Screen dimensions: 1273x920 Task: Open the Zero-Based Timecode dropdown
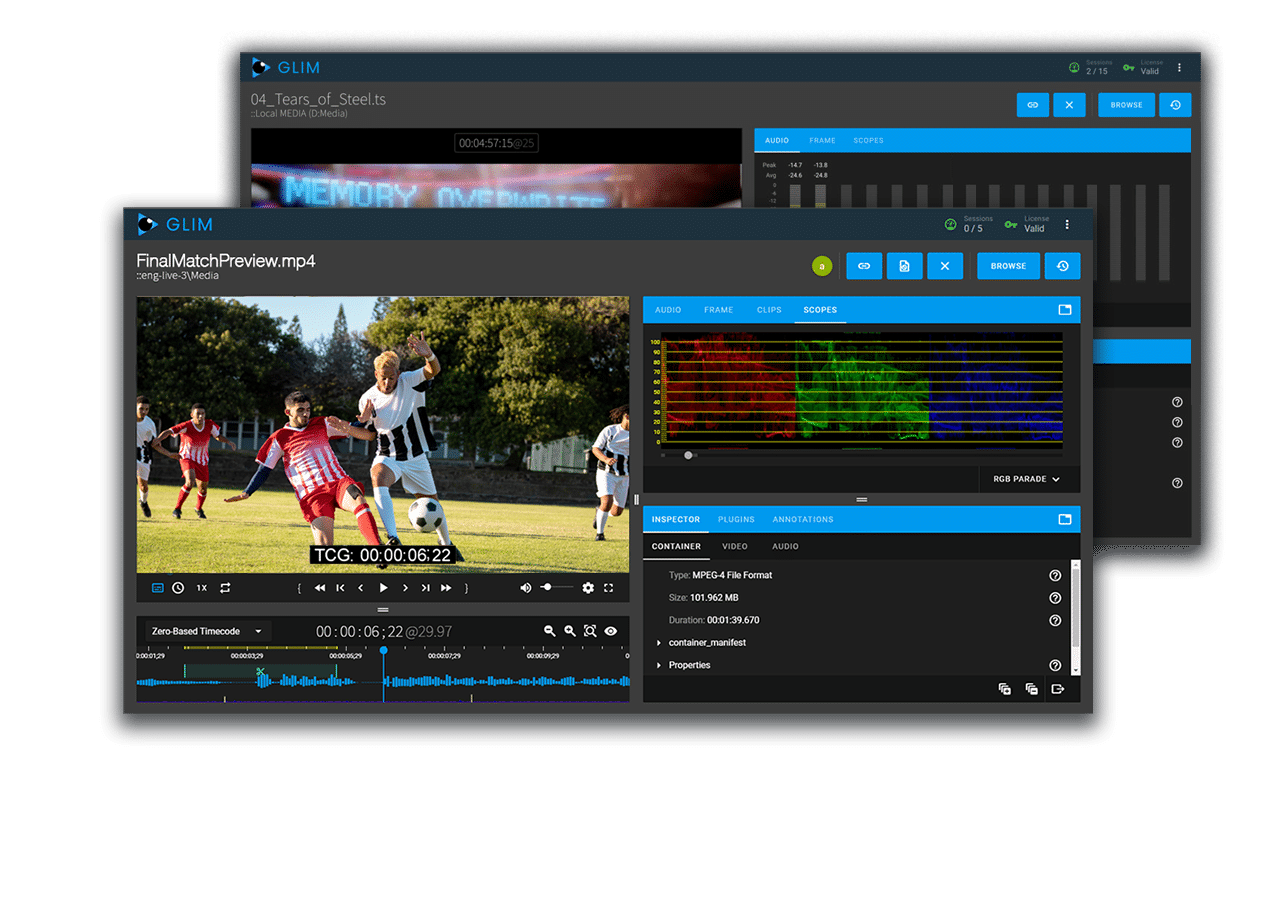206,631
